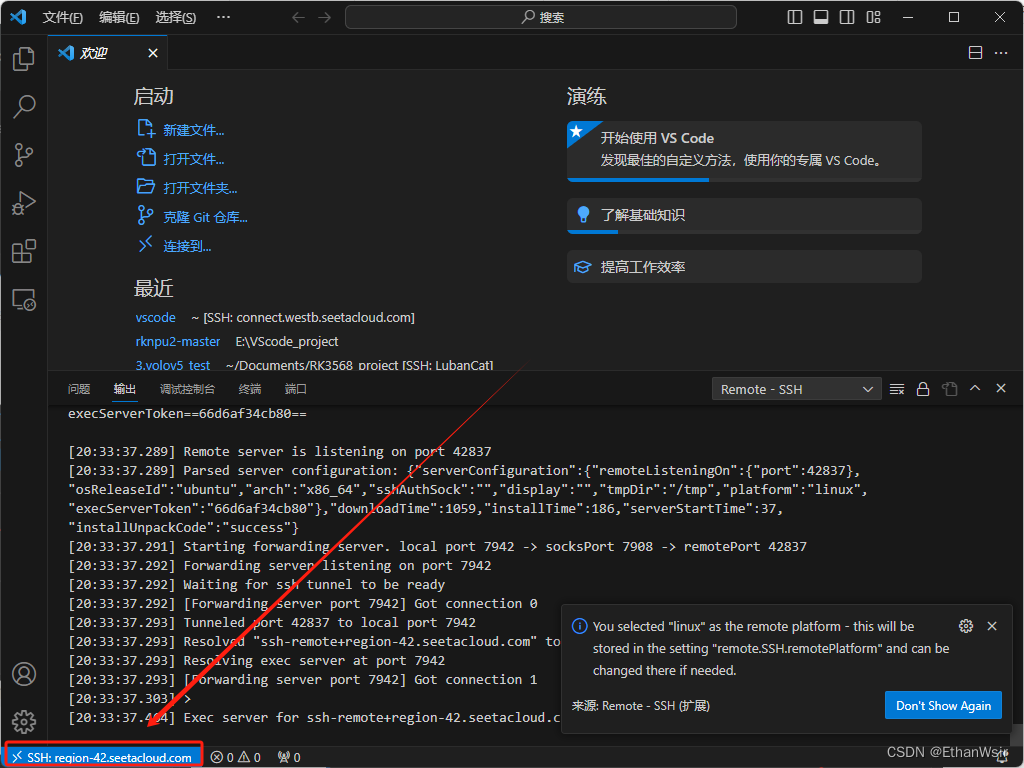Screen dimensions: 1024x768
Task: Switch to the 端口 tab
Action: pyautogui.click(x=296, y=389)
